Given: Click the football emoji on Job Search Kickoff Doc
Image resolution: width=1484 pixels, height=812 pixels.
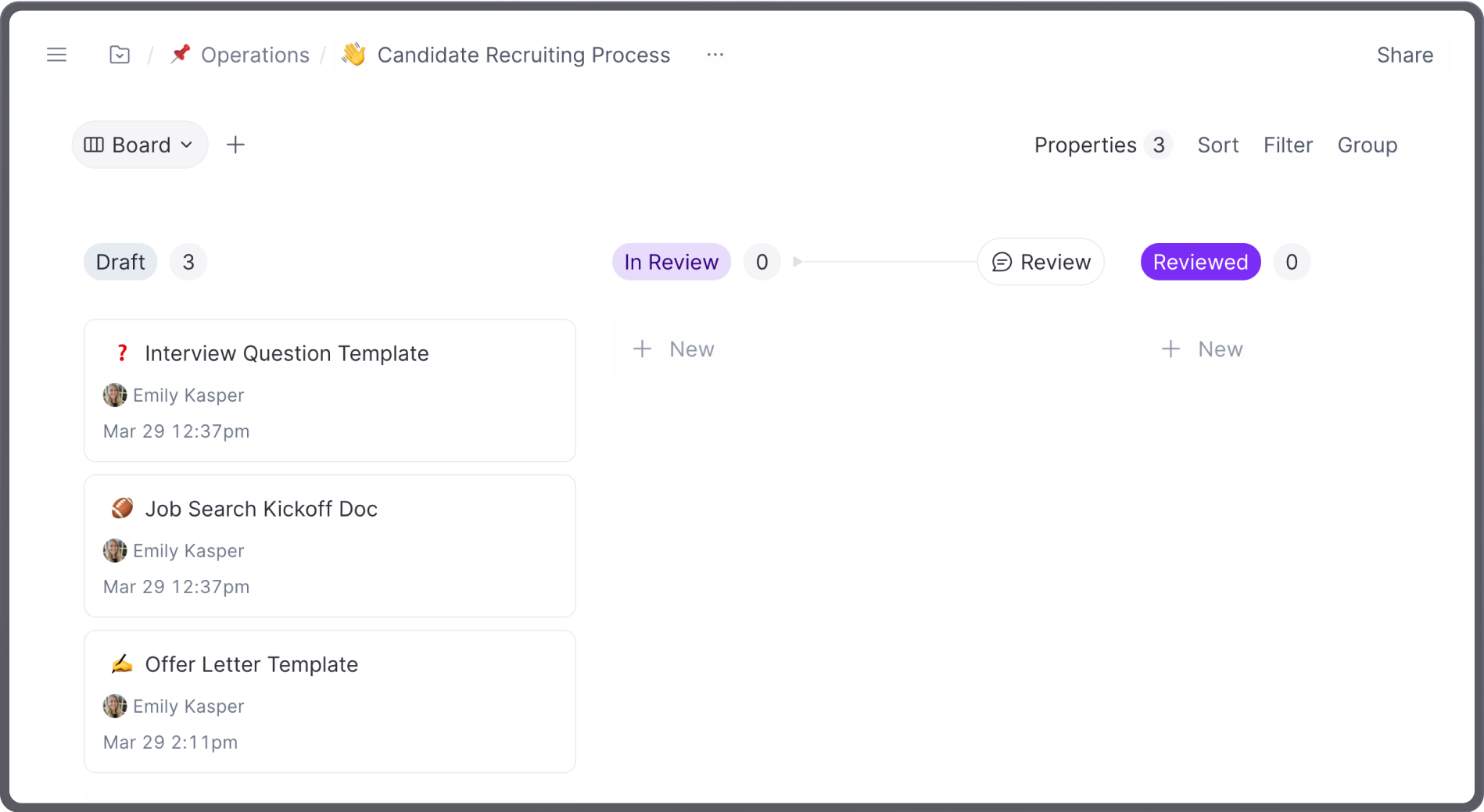Looking at the screenshot, I should 122,508.
